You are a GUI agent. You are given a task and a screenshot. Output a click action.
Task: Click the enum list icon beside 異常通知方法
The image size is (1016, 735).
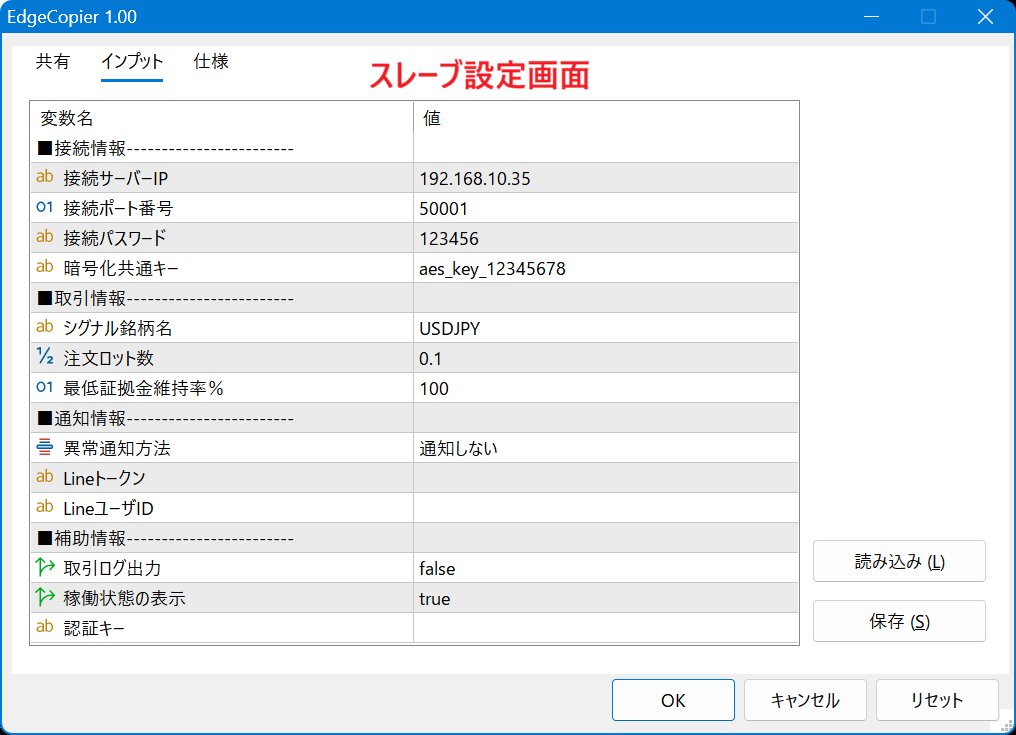click(45, 447)
